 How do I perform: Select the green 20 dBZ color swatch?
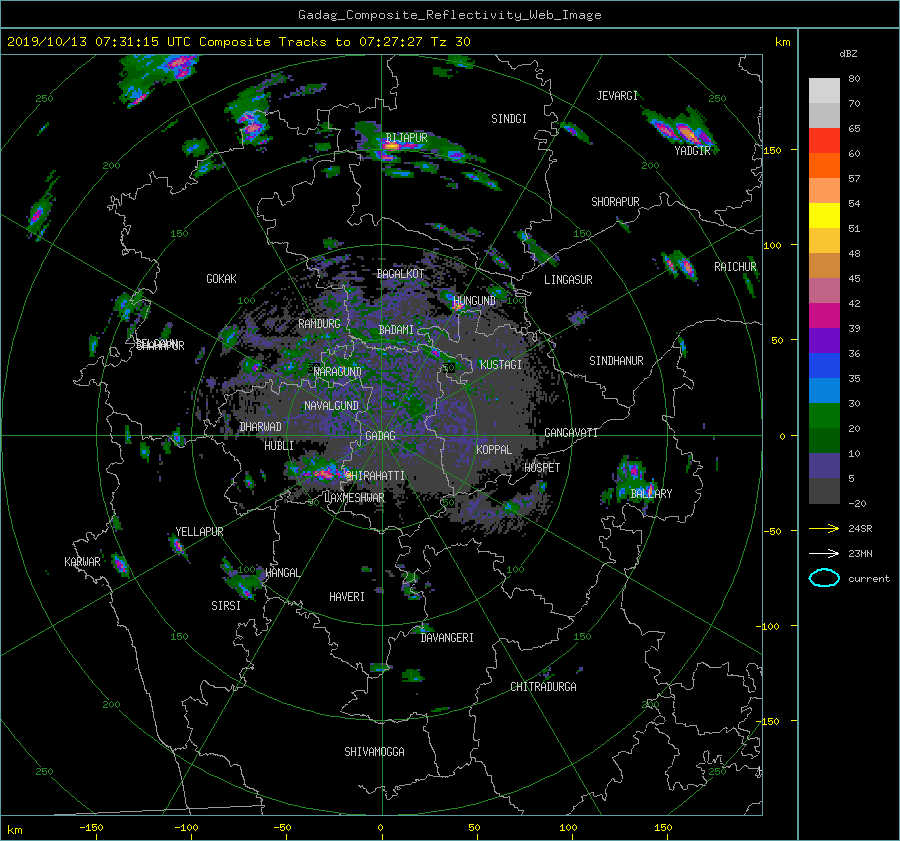[824, 416]
